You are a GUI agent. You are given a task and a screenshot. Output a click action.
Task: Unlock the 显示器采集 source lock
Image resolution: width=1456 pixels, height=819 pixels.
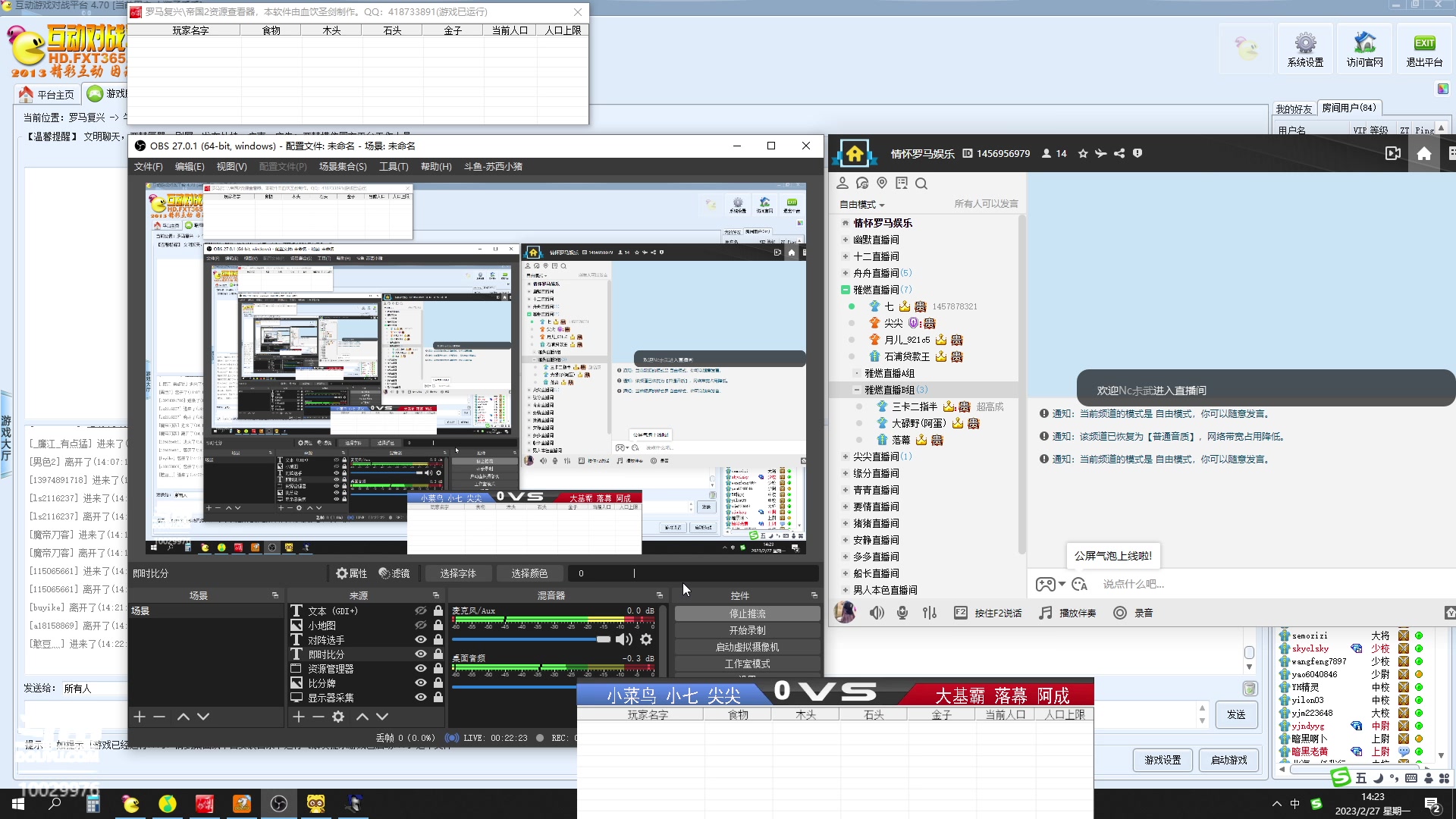click(x=438, y=697)
